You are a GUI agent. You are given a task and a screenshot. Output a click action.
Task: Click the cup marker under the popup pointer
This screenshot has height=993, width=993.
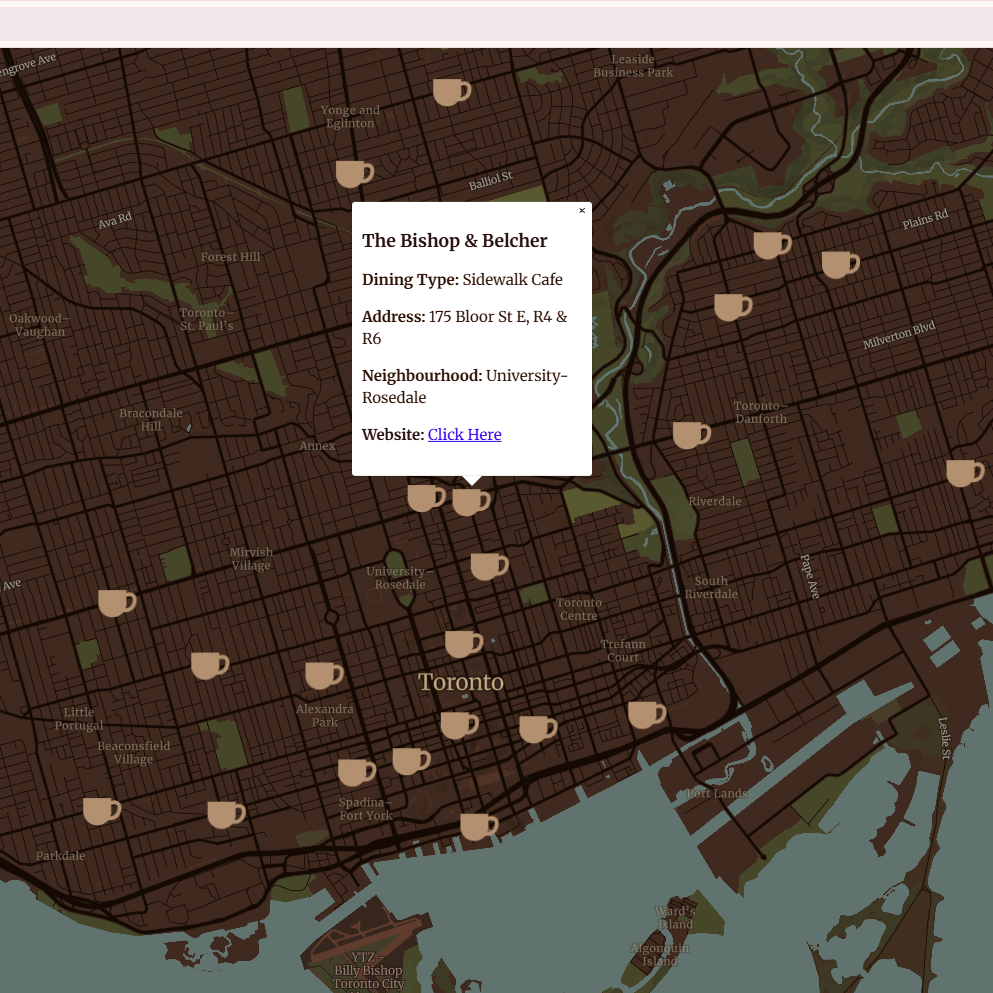470,501
